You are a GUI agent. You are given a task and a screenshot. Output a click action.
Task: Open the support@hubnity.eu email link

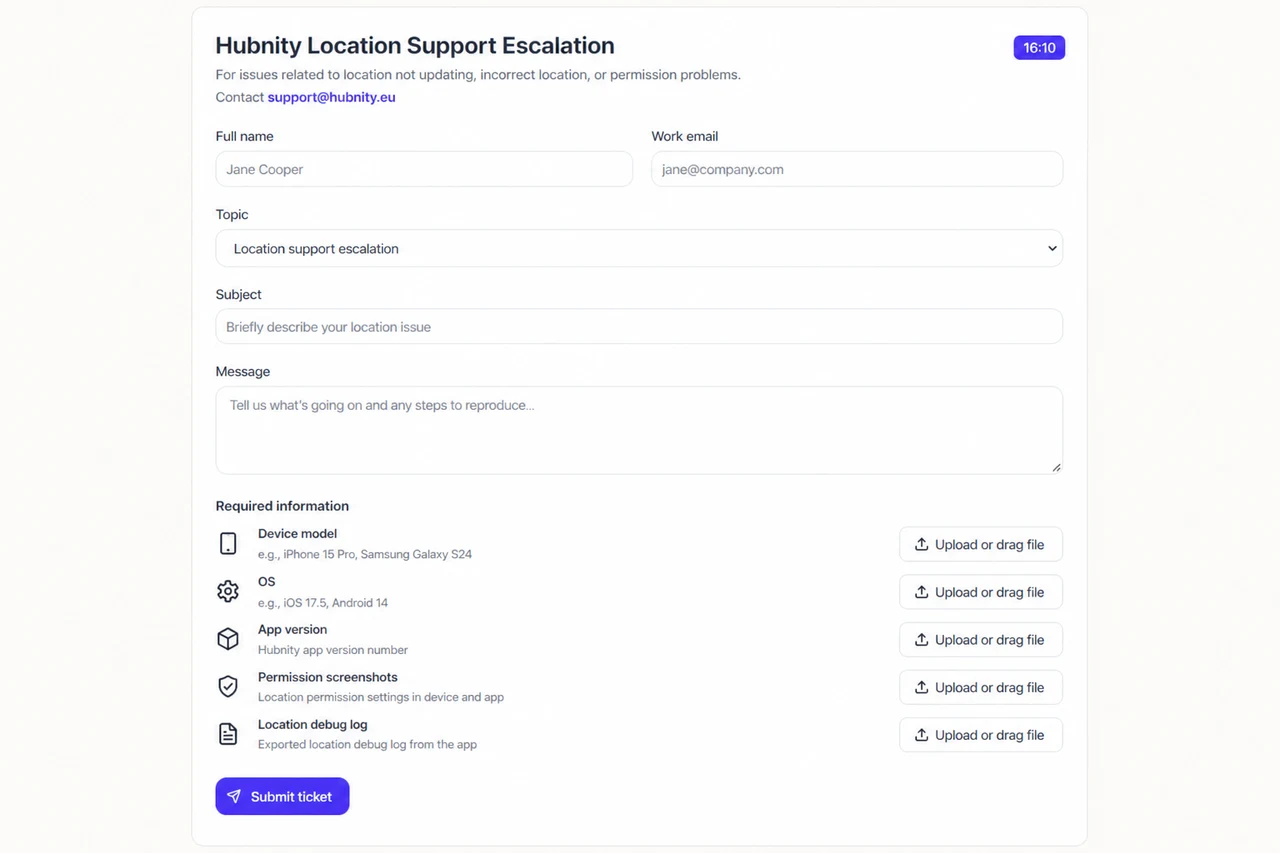pos(331,97)
